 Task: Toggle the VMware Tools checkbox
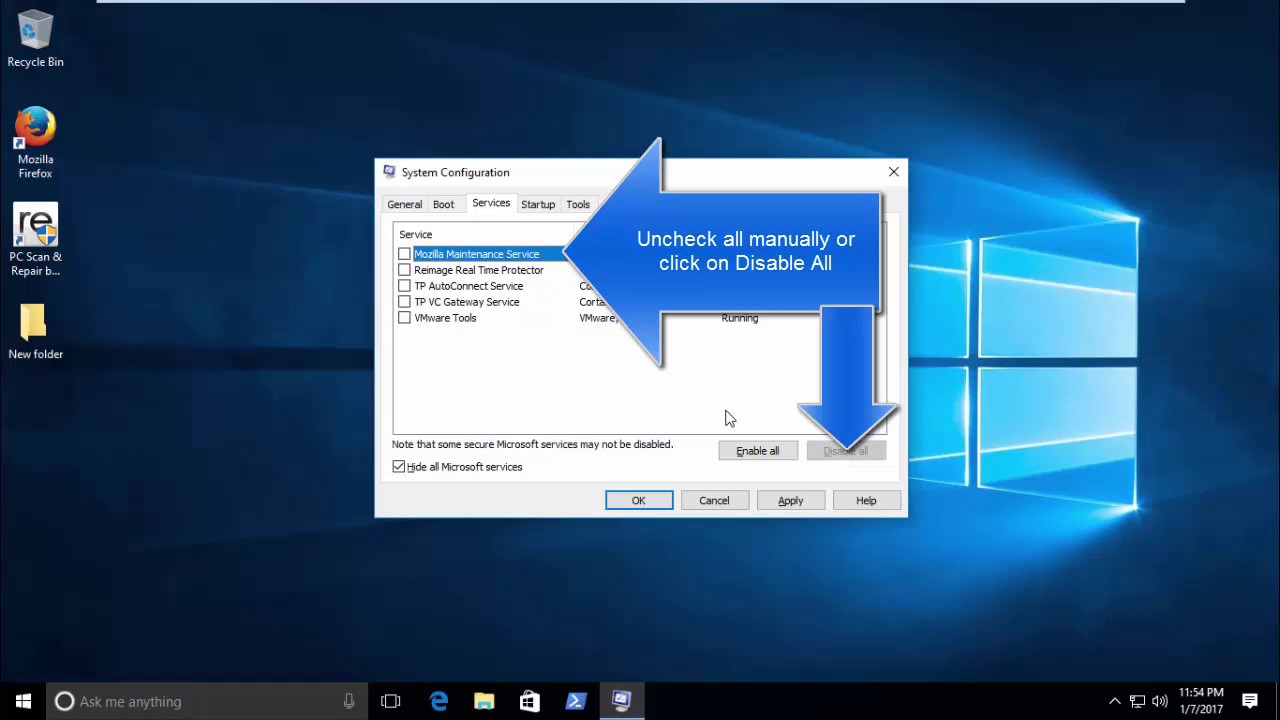click(404, 318)
